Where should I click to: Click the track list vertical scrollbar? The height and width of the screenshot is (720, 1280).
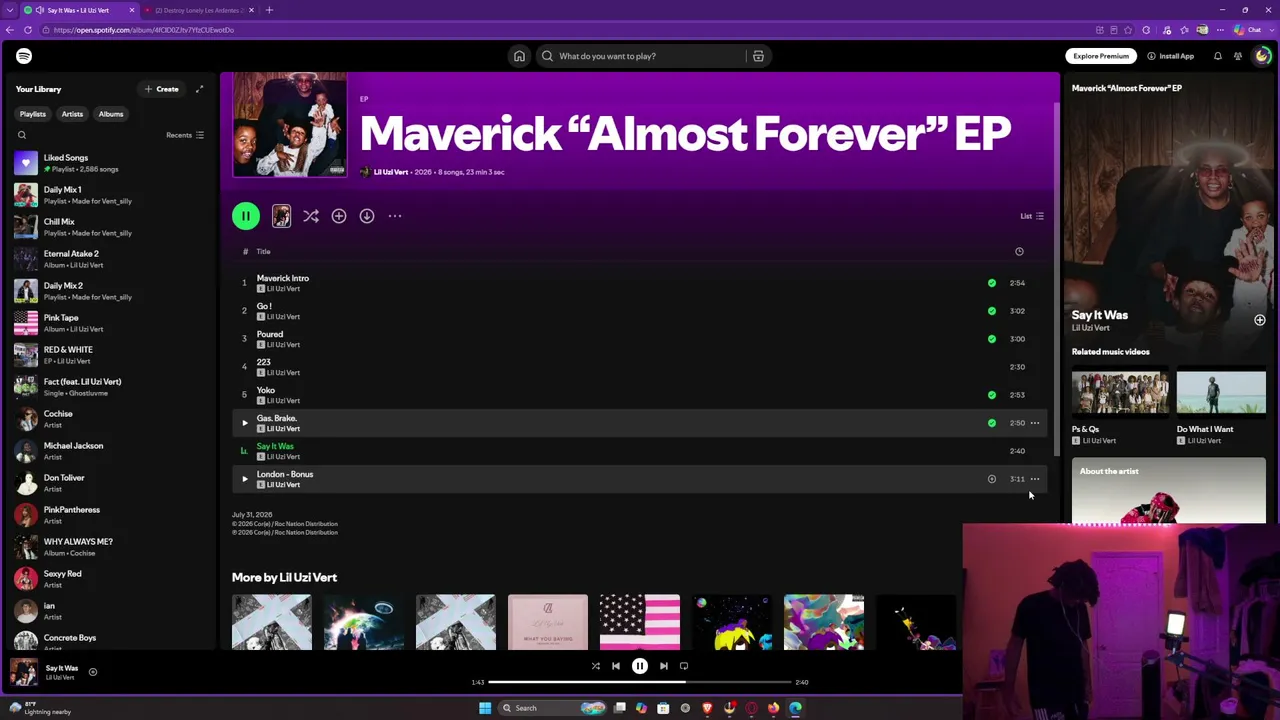coord(1056,280)
